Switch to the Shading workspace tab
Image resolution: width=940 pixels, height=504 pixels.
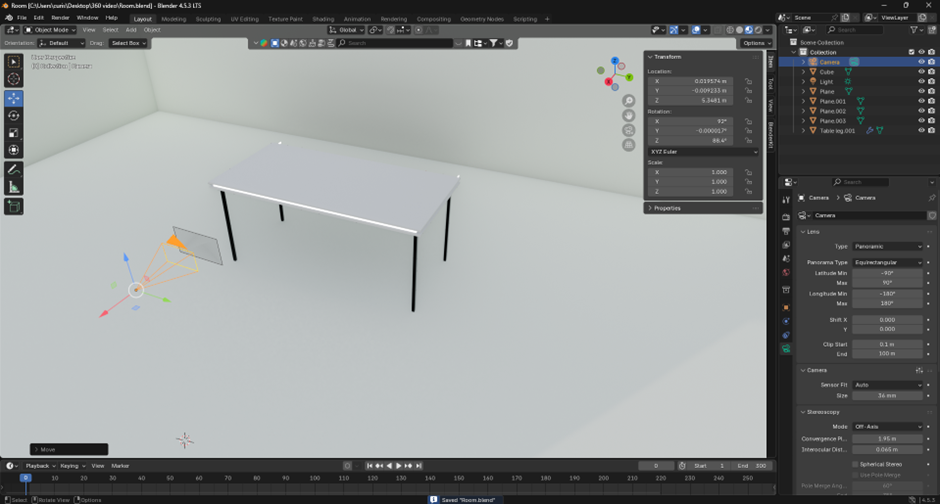click(323, 18)
